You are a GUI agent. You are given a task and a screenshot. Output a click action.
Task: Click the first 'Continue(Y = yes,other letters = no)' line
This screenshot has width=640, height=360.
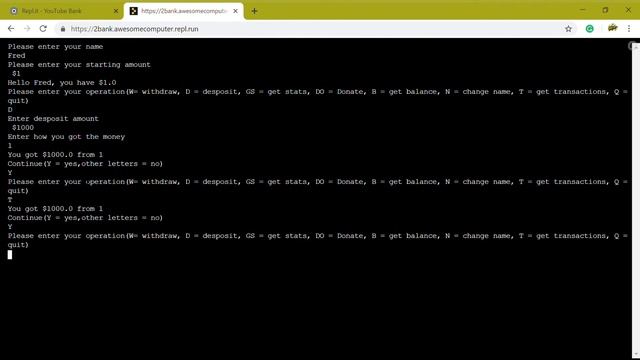pyautogui.click(x=85, y=164)
